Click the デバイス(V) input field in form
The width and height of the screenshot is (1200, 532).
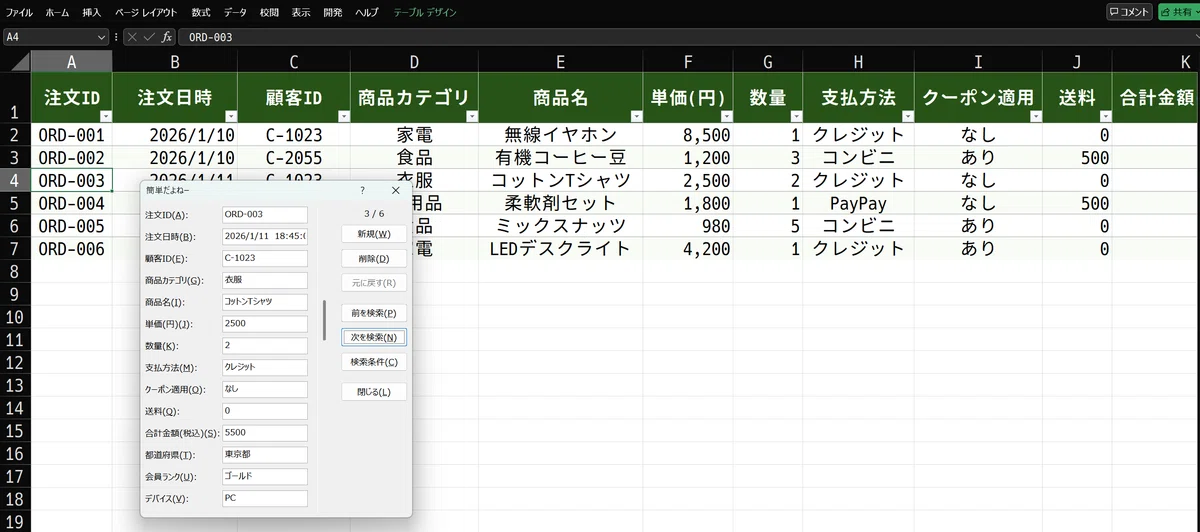click(264, 497)
